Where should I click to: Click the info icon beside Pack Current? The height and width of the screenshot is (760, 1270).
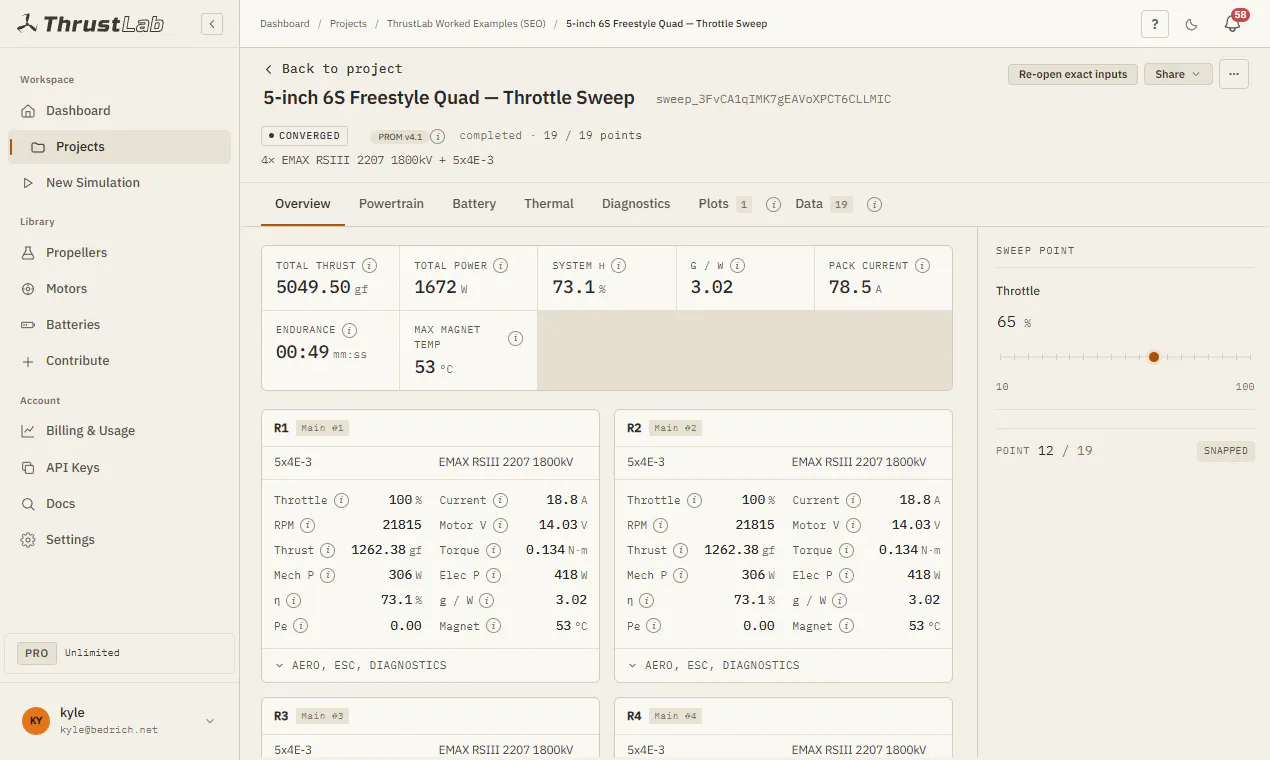[x=922, y=266]
